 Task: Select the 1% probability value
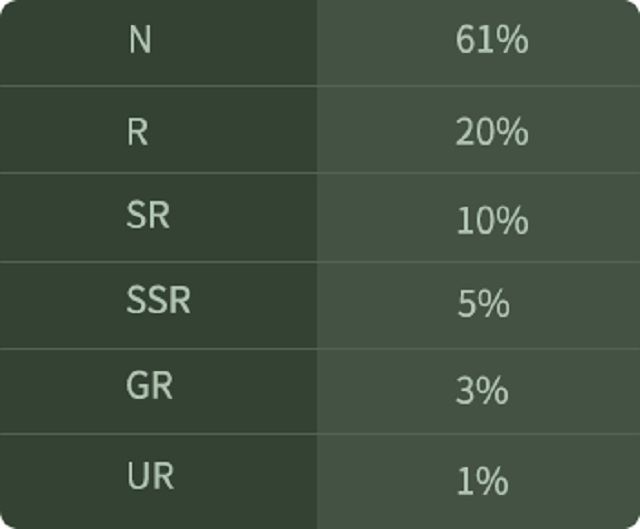[x=482, y=481]
